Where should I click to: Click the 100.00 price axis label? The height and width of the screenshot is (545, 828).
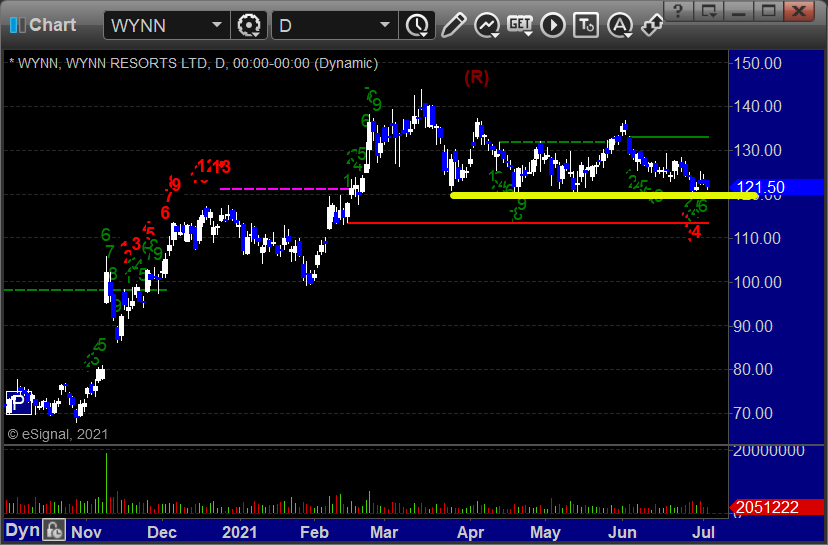pos(757,282)
